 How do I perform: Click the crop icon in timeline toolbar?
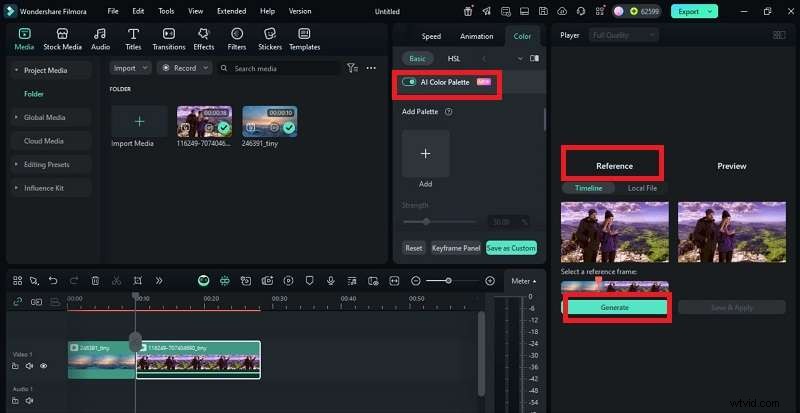click(138, 280)
